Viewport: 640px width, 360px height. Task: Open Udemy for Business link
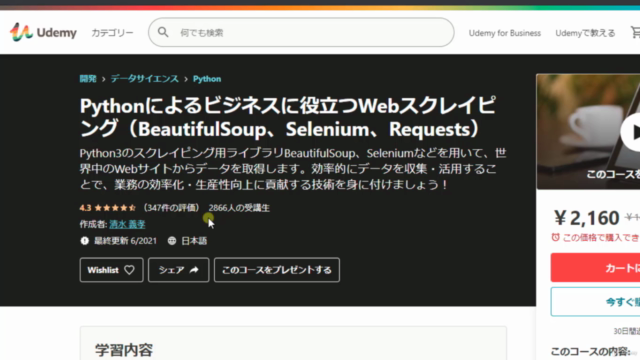pos(504,33)
